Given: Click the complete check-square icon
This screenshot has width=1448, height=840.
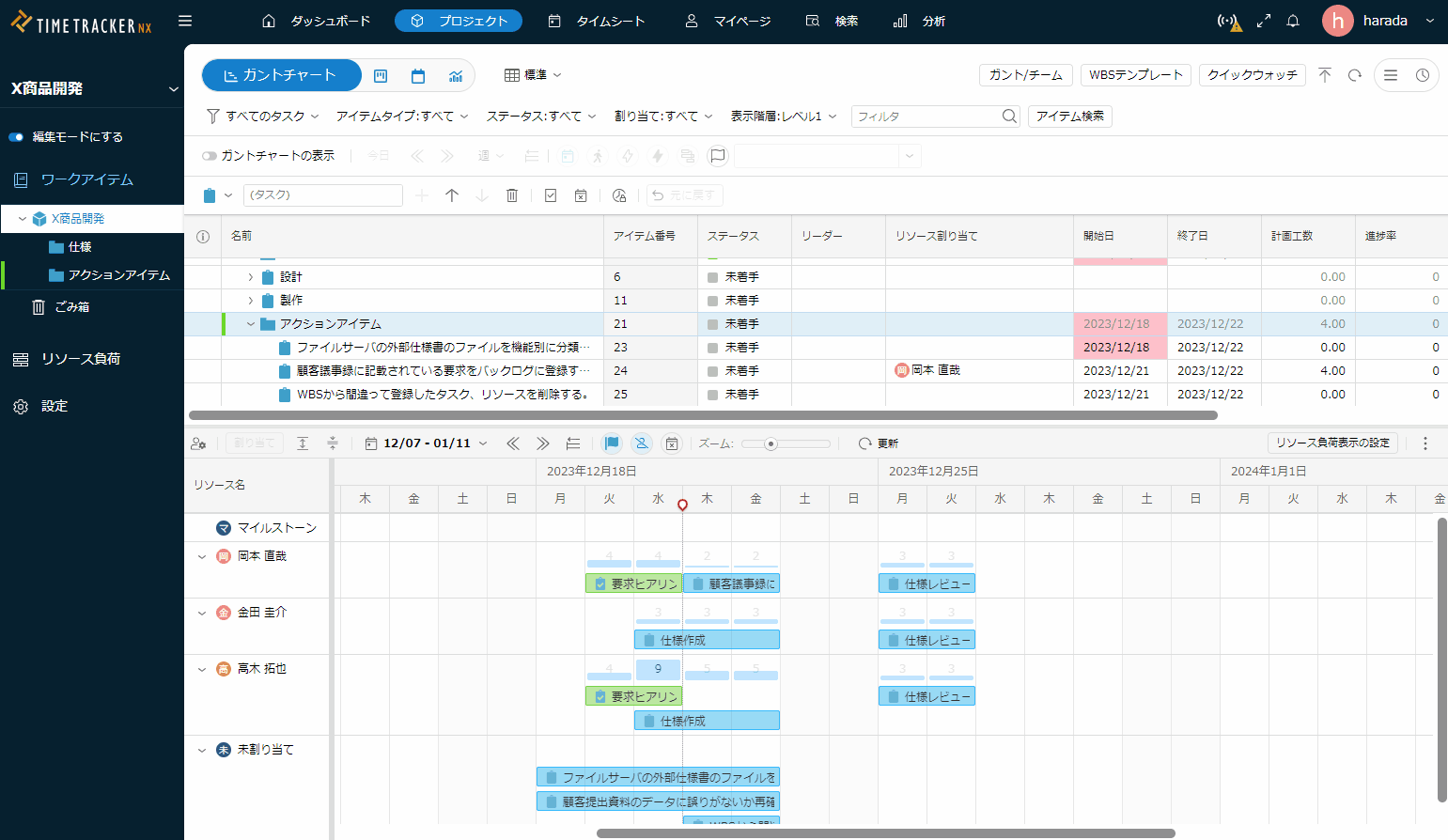Looking at the screenshot, I should [x=551, y=195].
